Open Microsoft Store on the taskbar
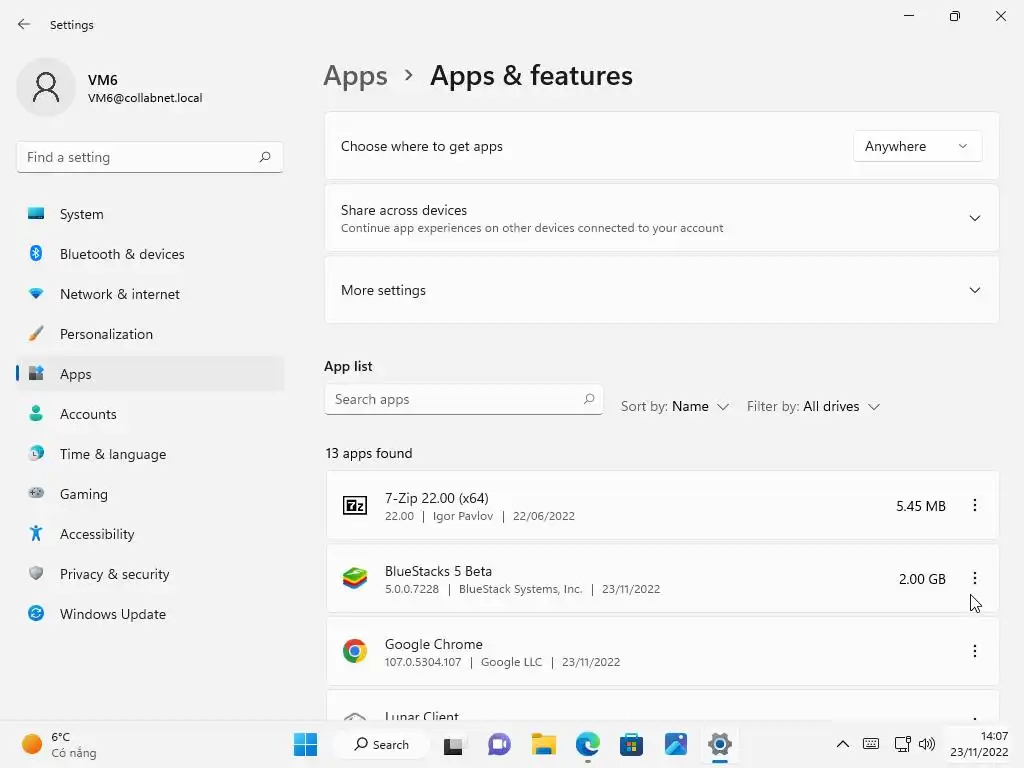 click(632, 744)
